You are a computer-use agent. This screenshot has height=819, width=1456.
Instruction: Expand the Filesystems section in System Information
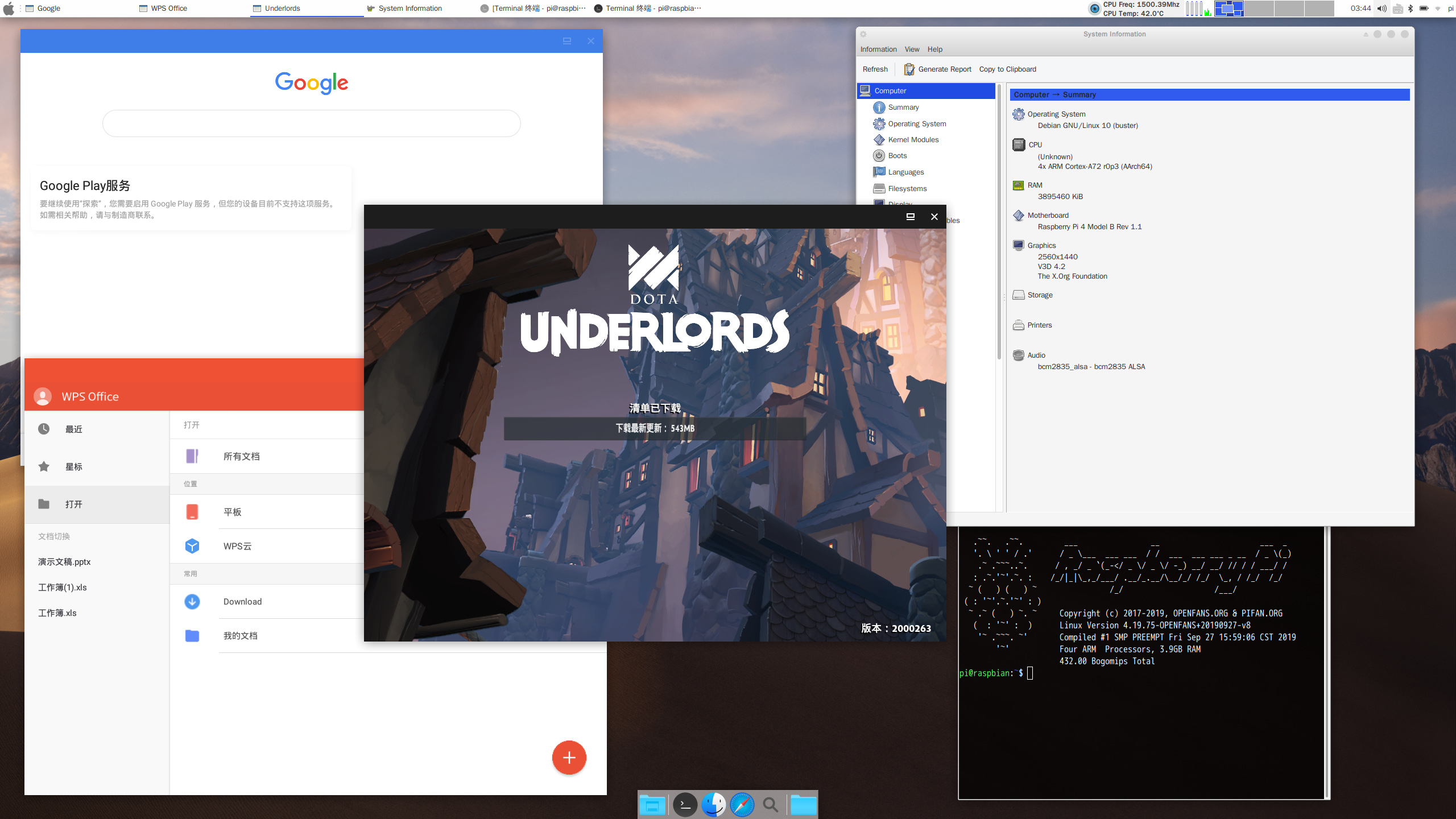[x=907, y=188]
